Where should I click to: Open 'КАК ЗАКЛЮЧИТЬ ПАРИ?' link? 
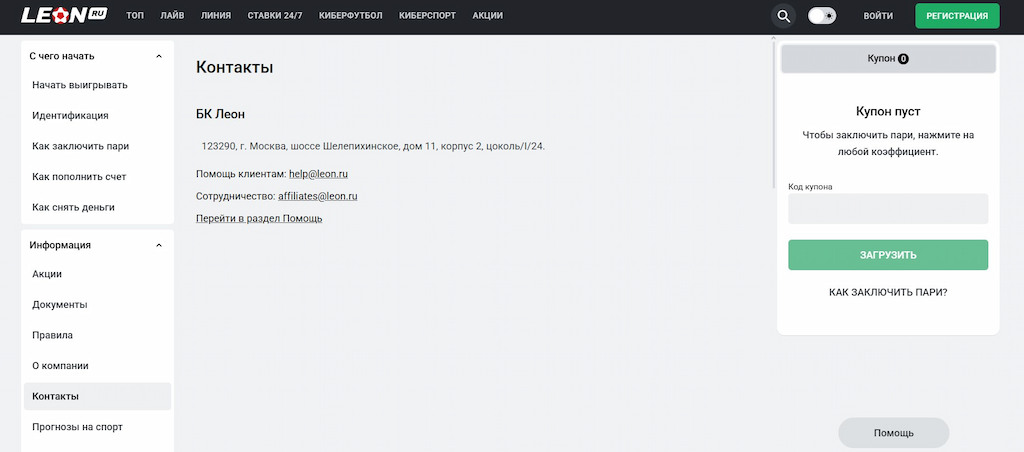click(x=888, y=292)
